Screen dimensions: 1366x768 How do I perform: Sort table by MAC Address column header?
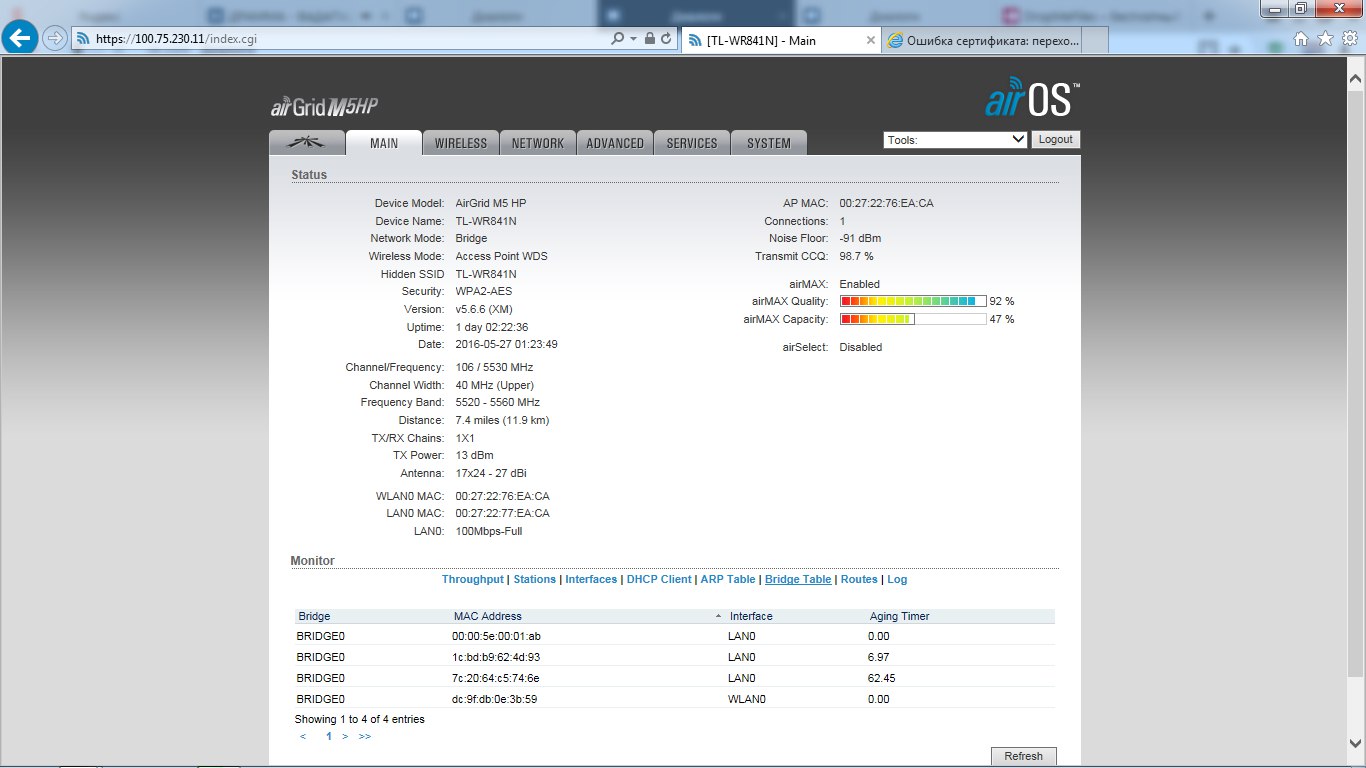(588, 616)
